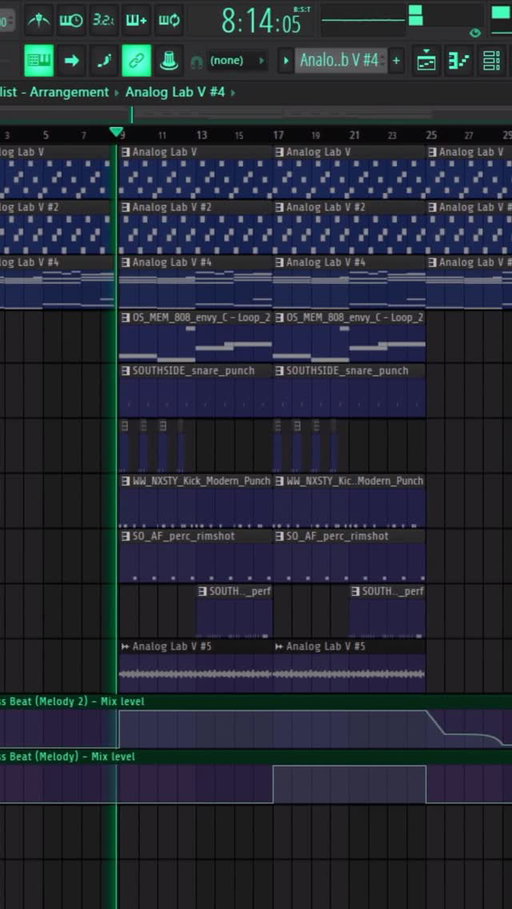Toggle the eye icon under output meter
The width and height of the screenshot is (512, 909).
(475, 33)
